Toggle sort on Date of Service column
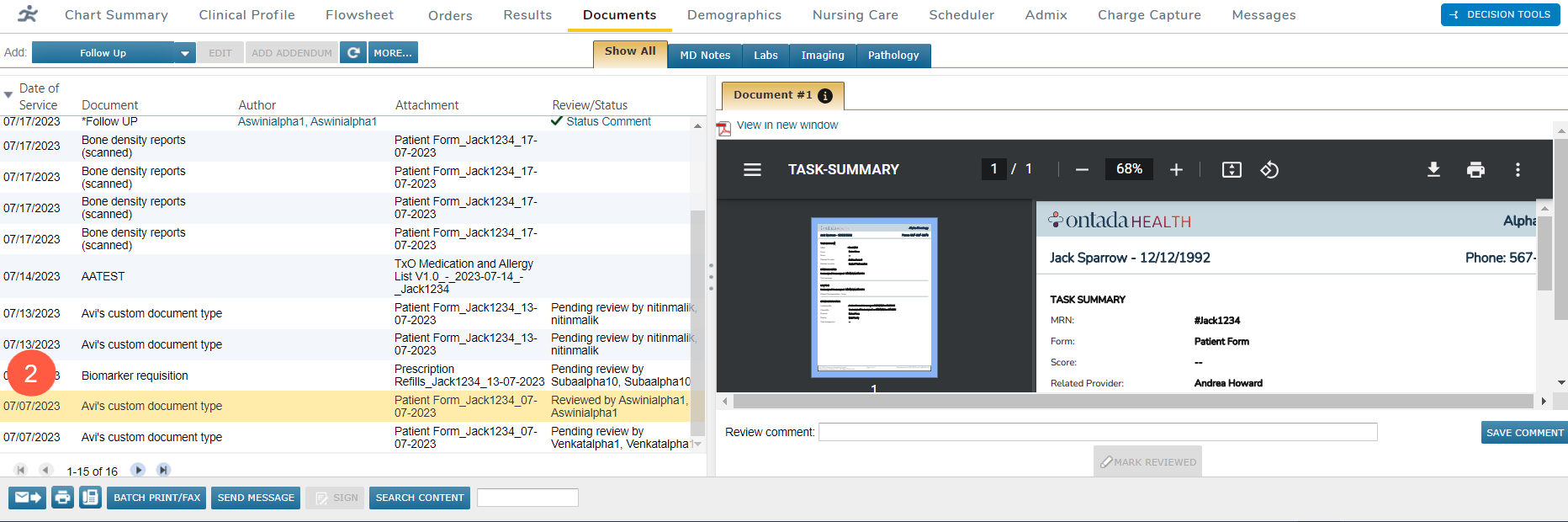Image resolution: width=1568 pixels, height=522 pixels. click(8, 95)
